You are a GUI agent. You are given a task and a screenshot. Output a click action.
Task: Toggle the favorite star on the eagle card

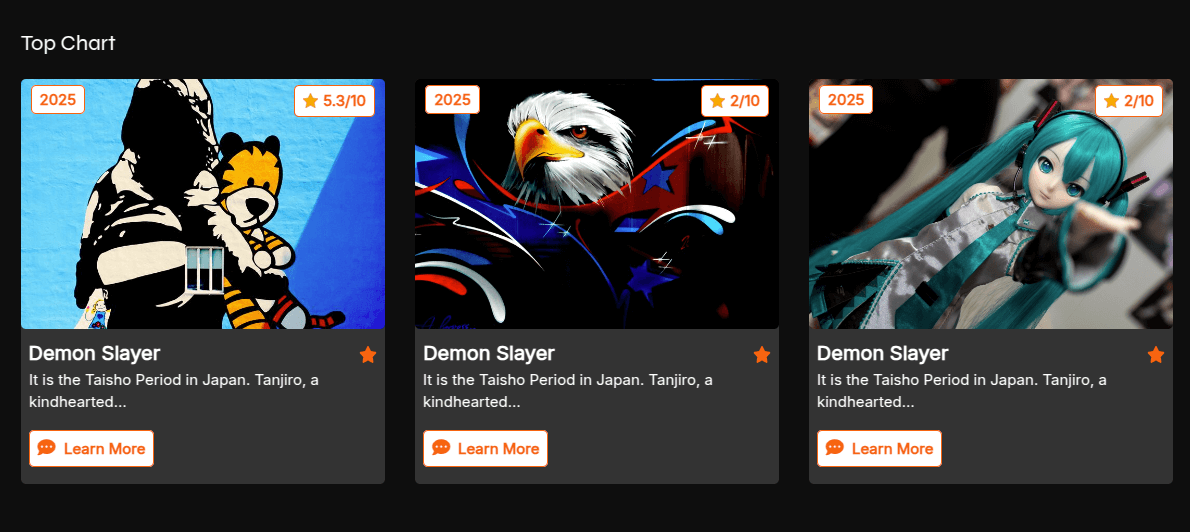point(762,354)
